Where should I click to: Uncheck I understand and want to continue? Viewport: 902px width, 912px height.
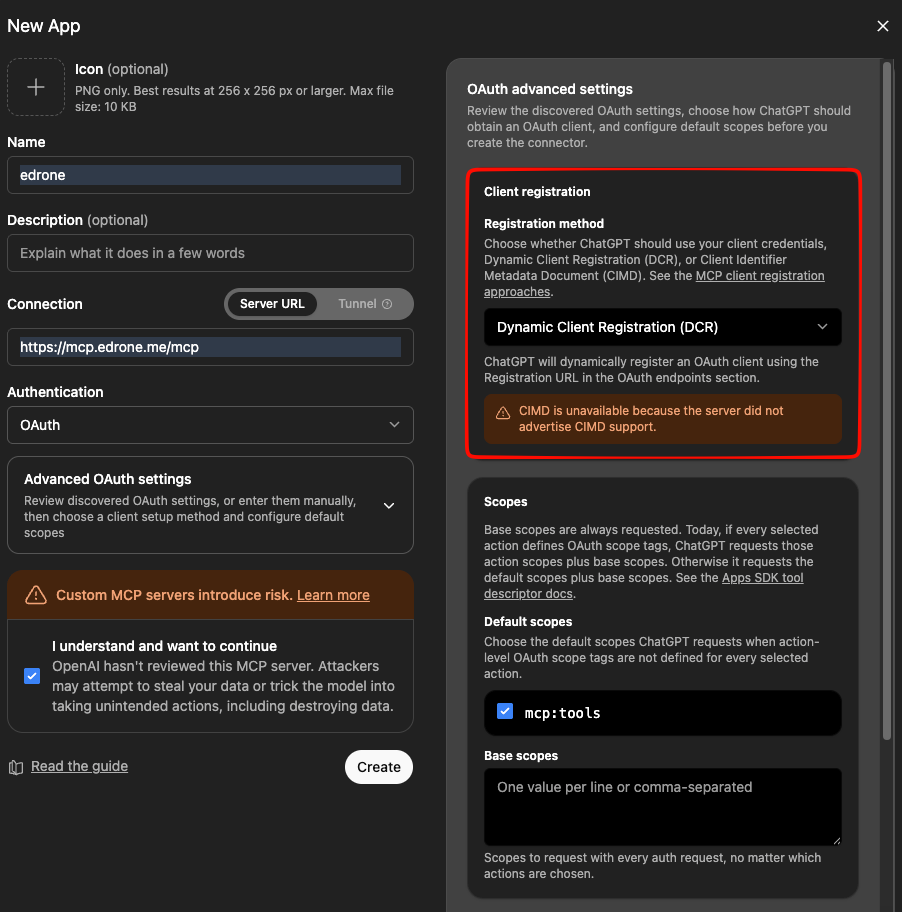click(x=32, y=676)
